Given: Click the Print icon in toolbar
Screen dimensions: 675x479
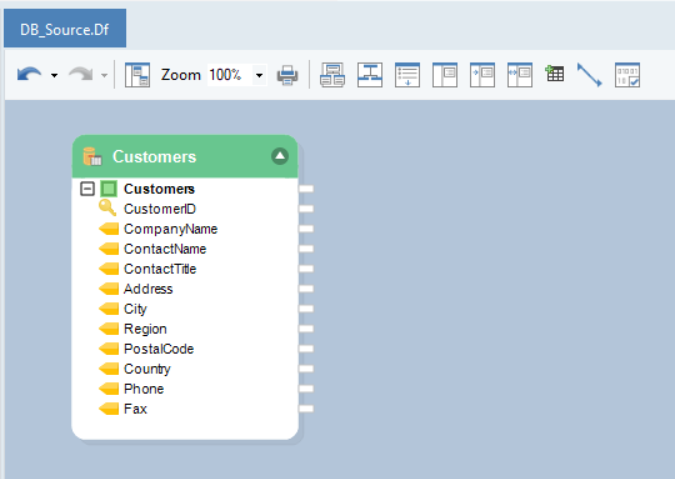Looking at the screenshot, I should coord(288,75).
